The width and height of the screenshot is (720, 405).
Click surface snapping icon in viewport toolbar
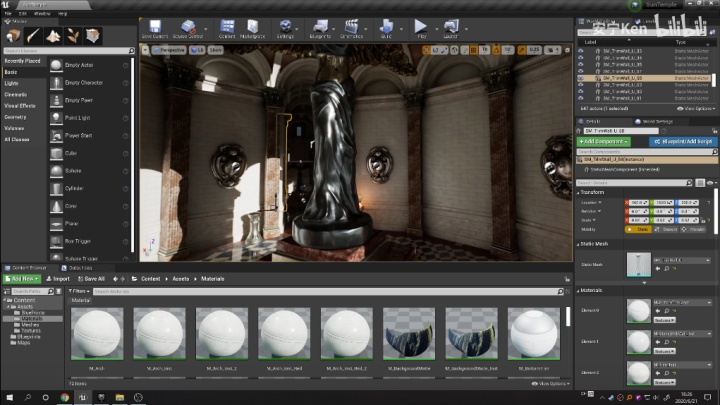(x=465, y=50)
